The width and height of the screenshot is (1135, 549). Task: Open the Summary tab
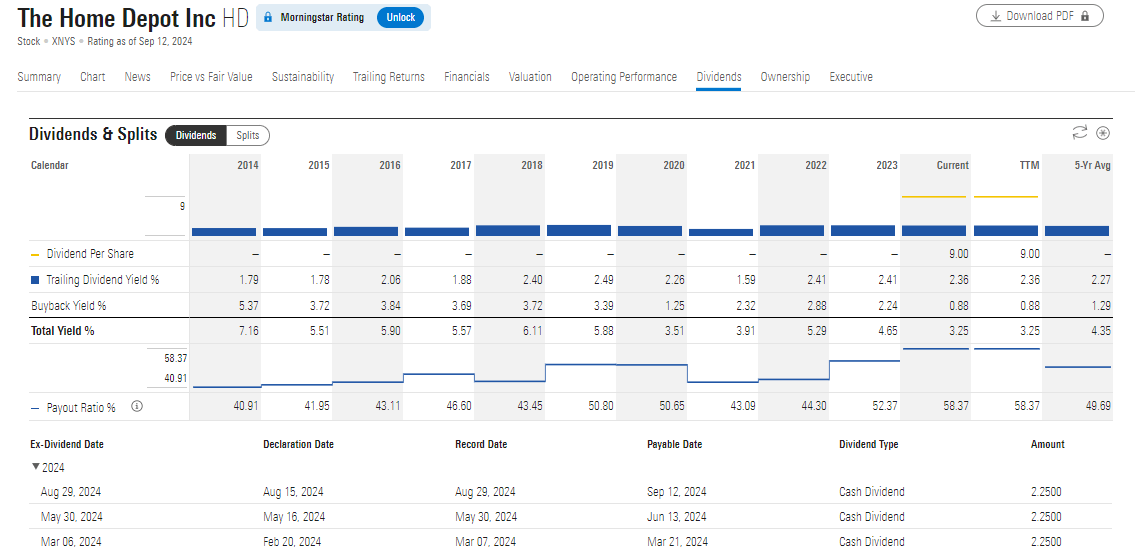coord(39,77)
